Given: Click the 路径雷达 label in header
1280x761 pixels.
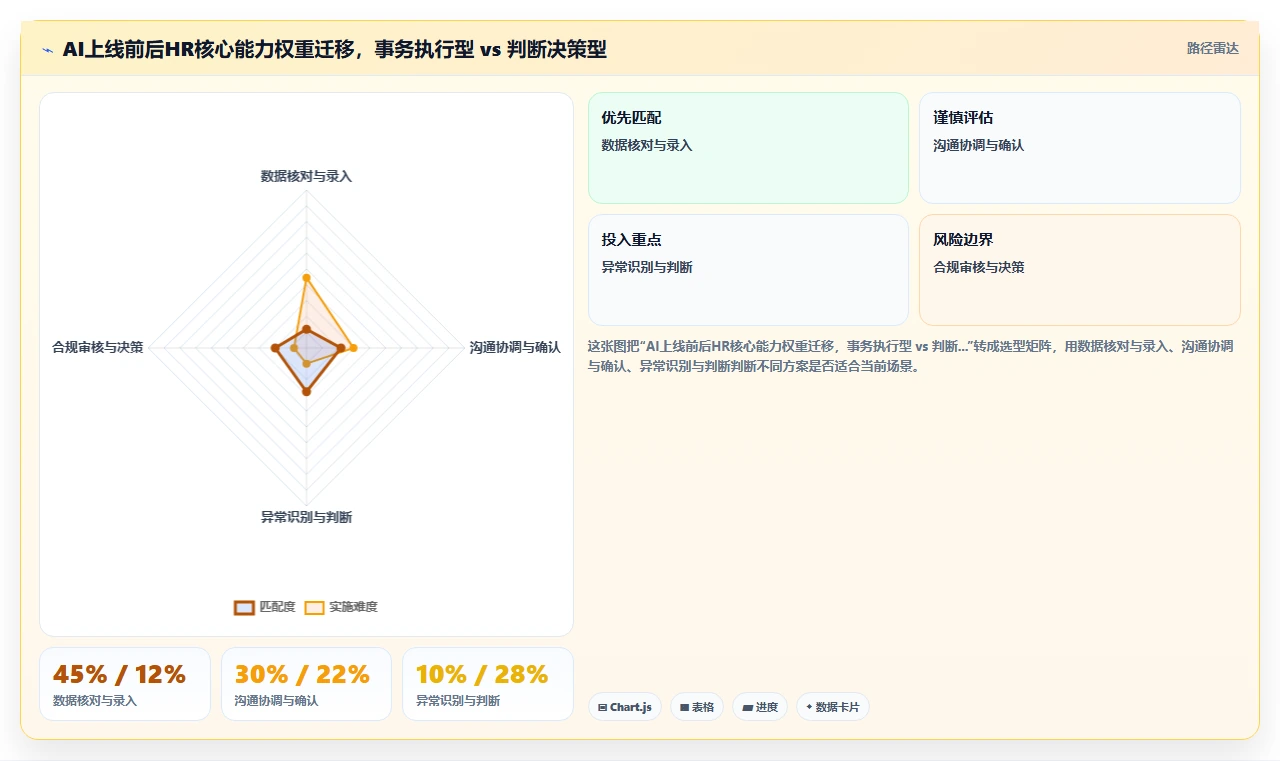Looking at the screenshot, I should pos(1212,48).
